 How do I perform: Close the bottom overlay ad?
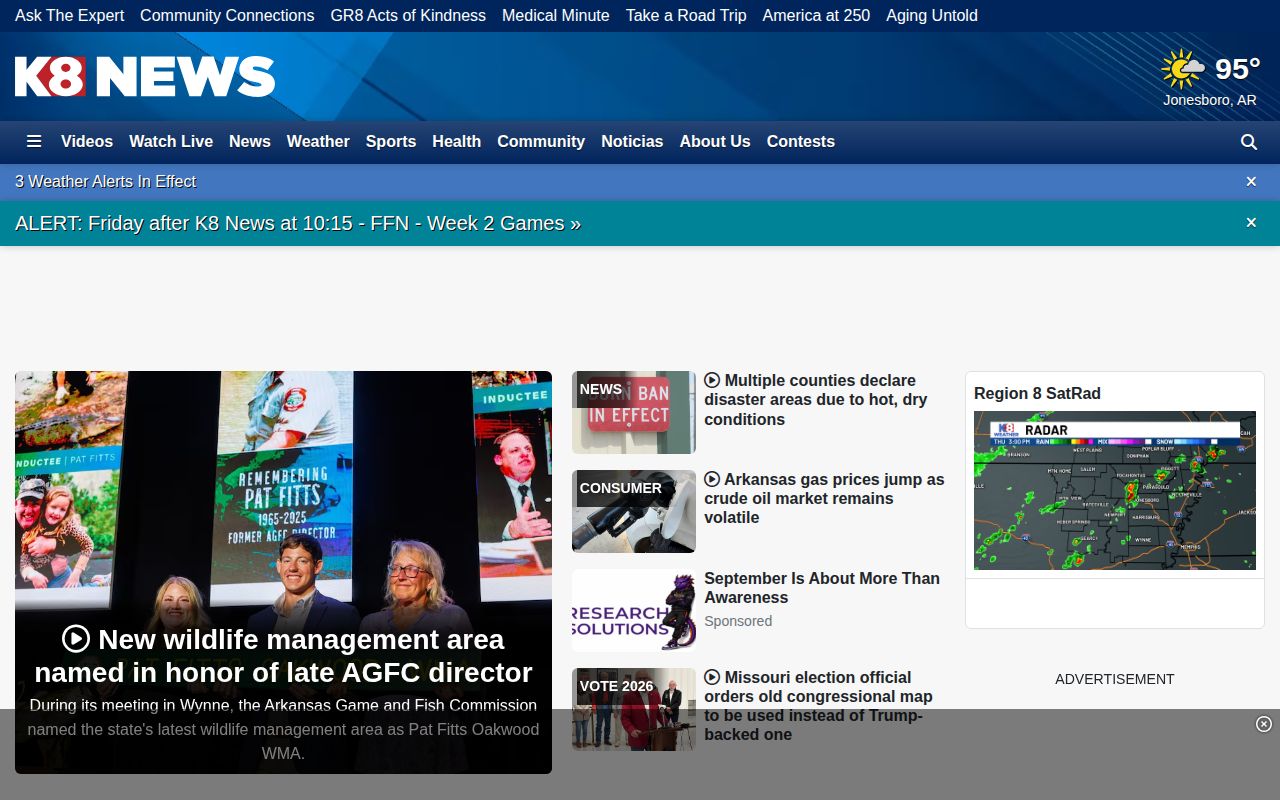pyautogui.click(x=1264, y=724)
